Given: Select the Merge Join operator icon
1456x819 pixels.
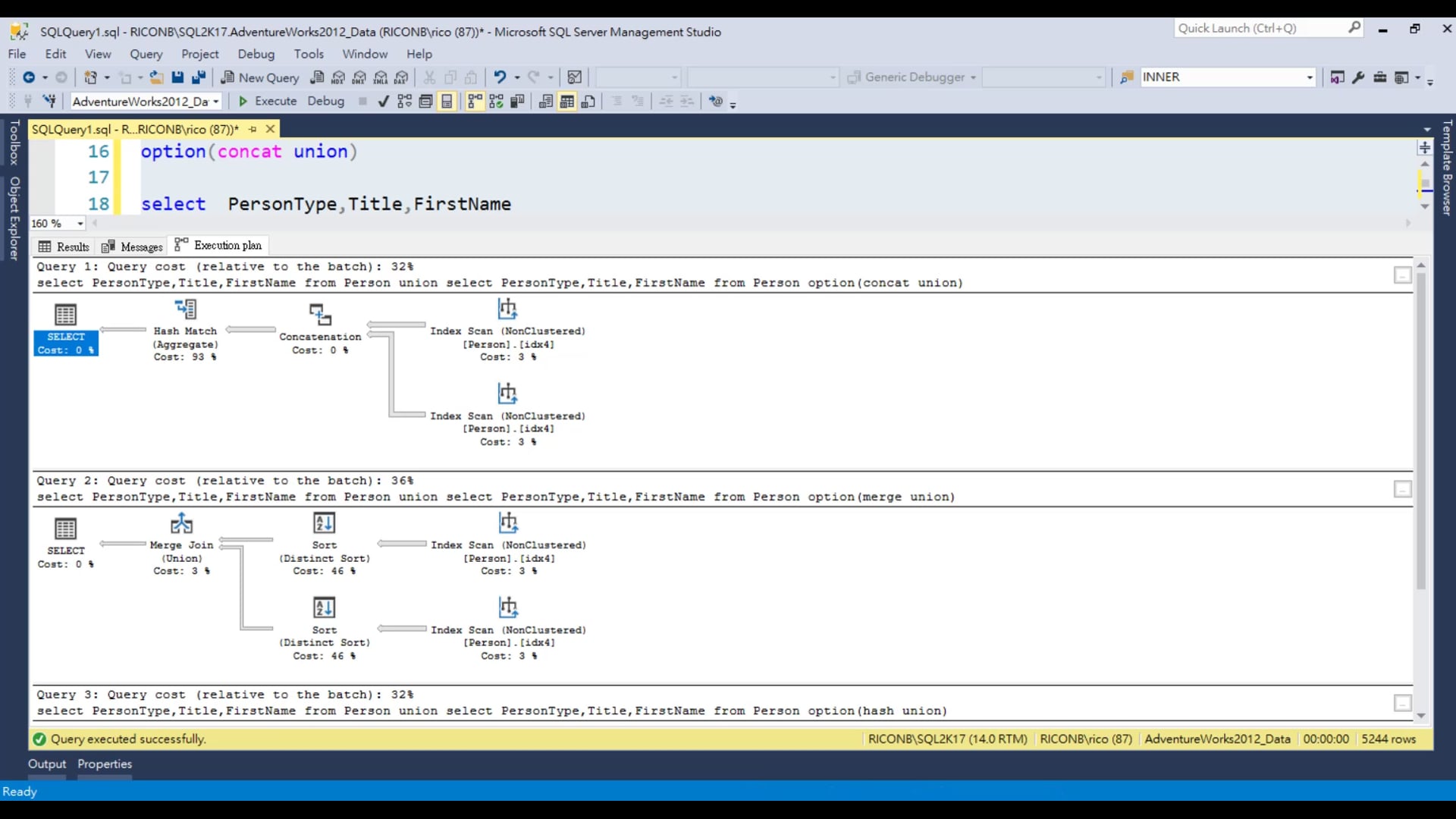Looking at the screenshot, I should pyautogui.click(x=182, y=524).
